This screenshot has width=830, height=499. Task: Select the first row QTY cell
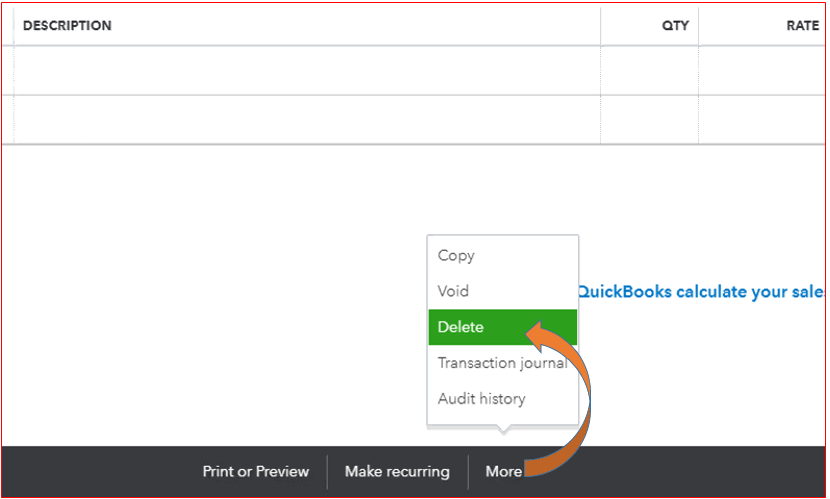pyautogui.click(x=649, y=70)
